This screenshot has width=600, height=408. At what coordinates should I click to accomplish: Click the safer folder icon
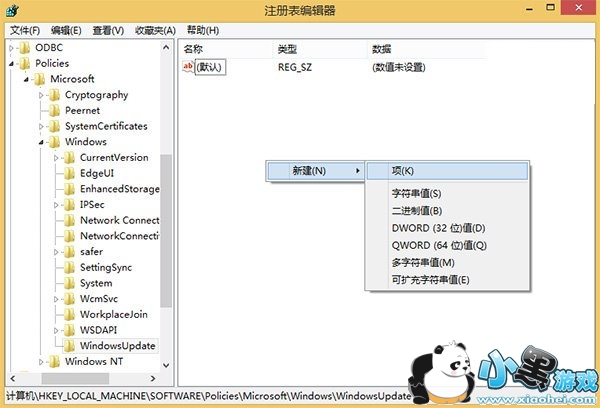[x=70, y=252]
